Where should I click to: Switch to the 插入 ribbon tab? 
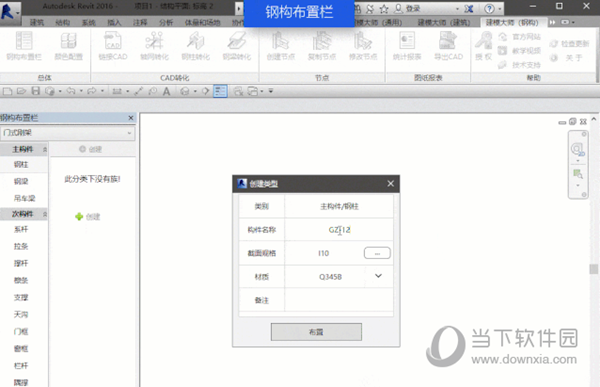coord(114,23)
